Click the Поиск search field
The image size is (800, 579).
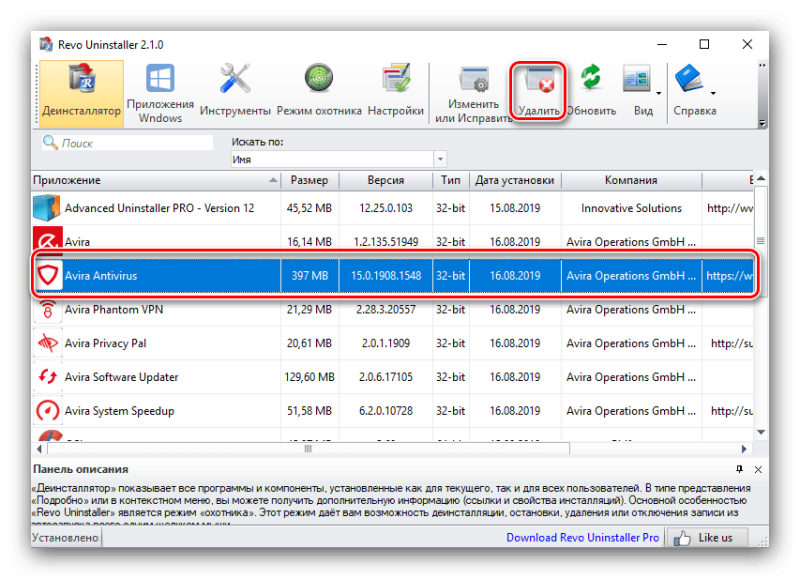(128, 143)
